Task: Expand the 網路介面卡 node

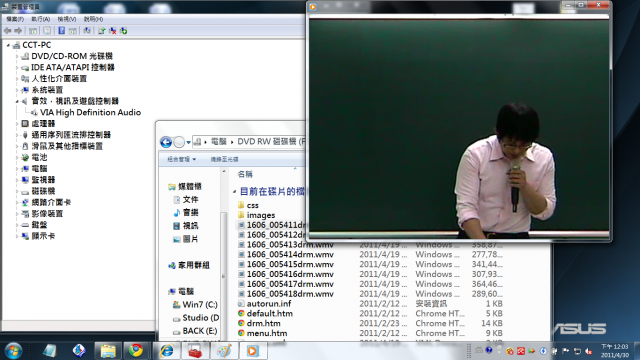Action: (x=17, y=202)
